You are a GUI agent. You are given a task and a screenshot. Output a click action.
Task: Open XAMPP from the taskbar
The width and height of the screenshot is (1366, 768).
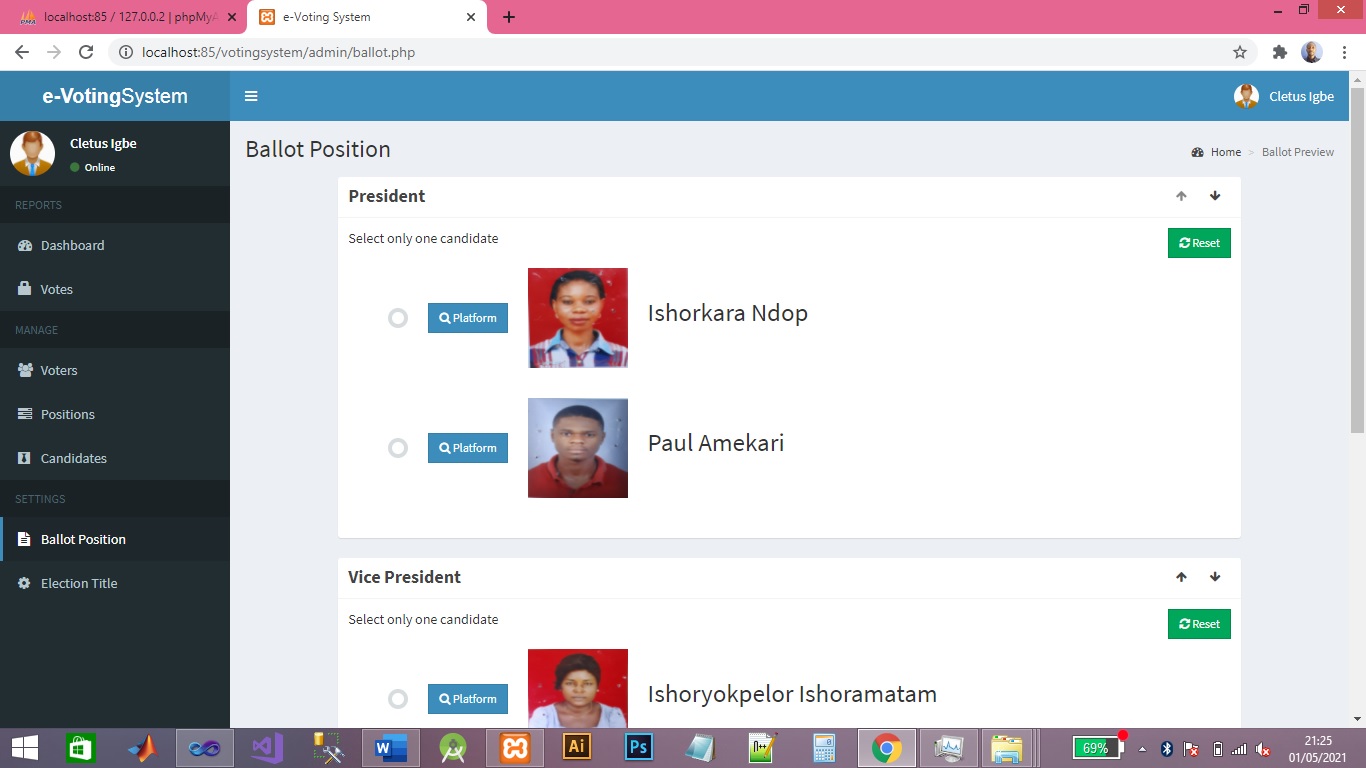pos(514,747)
